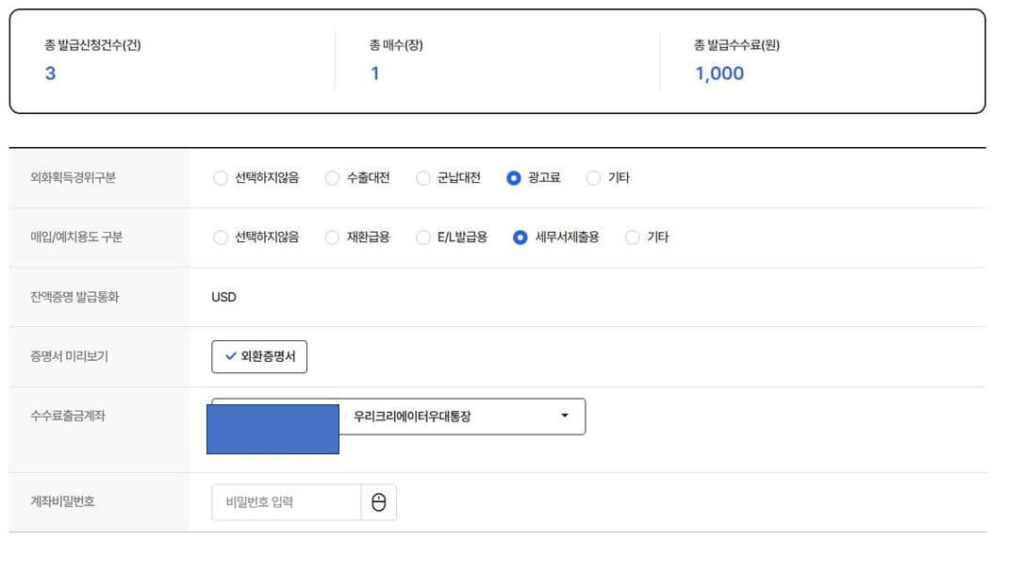
Task: Click the 외환증명서 preview button
Action: pyautogui.click(x=259, y=357)
